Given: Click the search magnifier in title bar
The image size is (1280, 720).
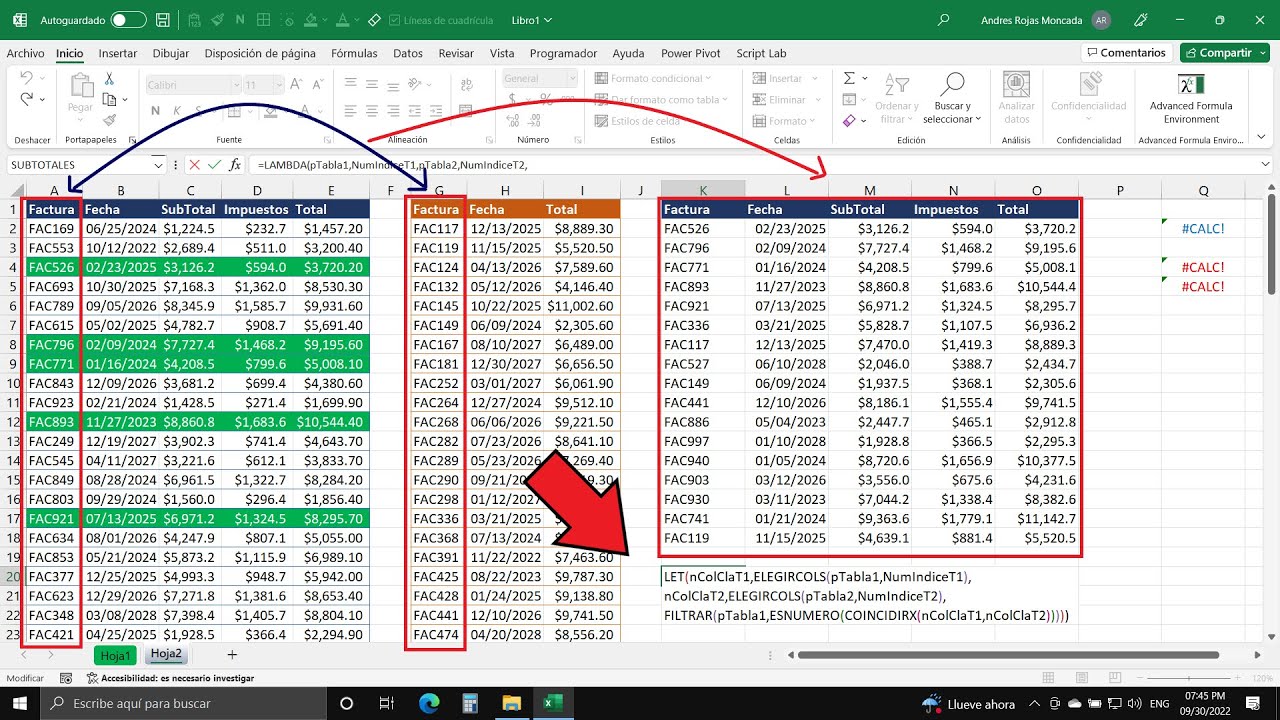Looking at the screenshot, I should pyautogui.click(x=943, y=20).
